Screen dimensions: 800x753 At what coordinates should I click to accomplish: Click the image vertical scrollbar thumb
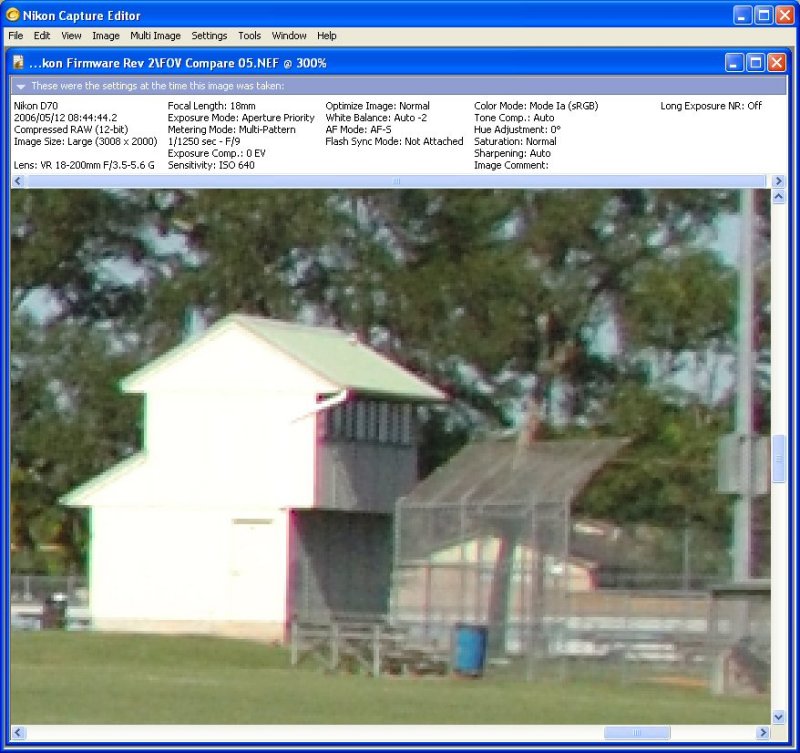(779, 459)
